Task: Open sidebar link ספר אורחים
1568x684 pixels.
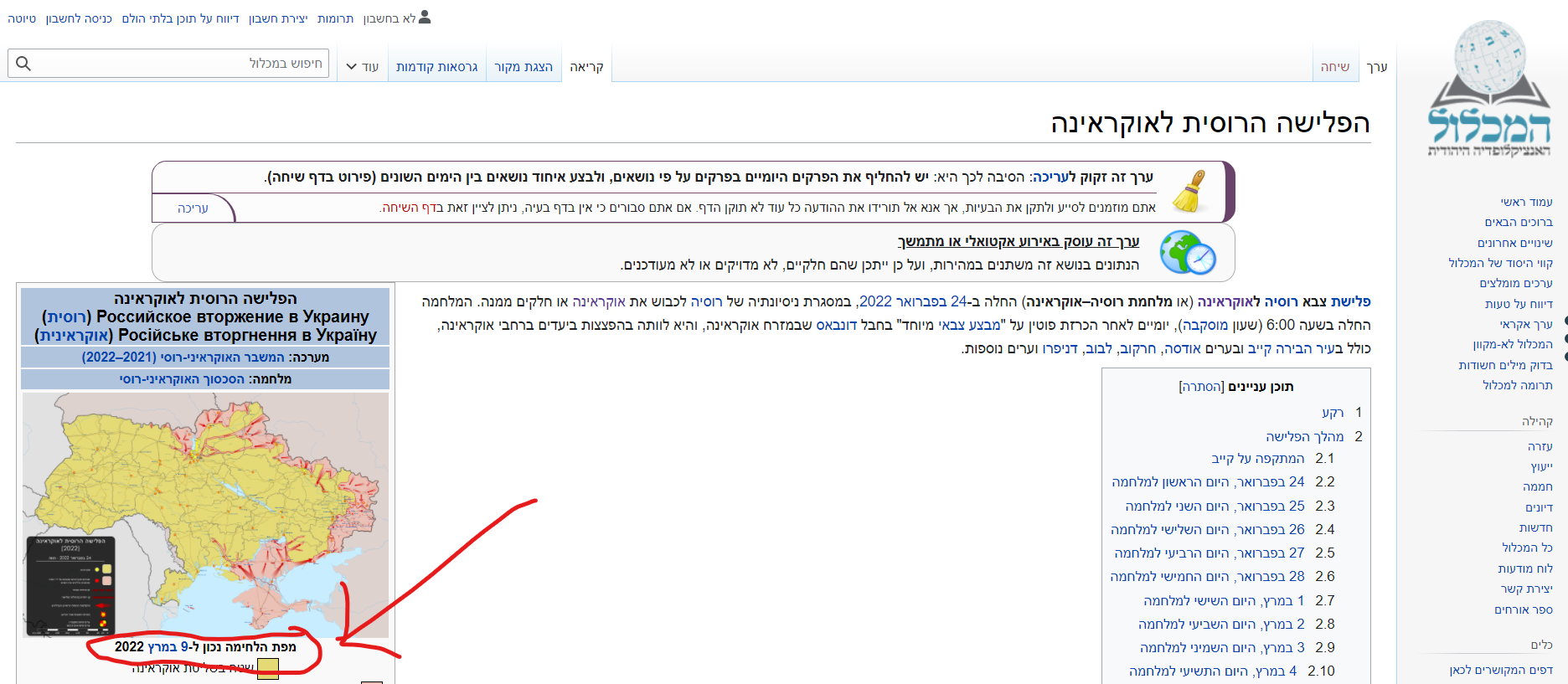Action: [1524, 609]
